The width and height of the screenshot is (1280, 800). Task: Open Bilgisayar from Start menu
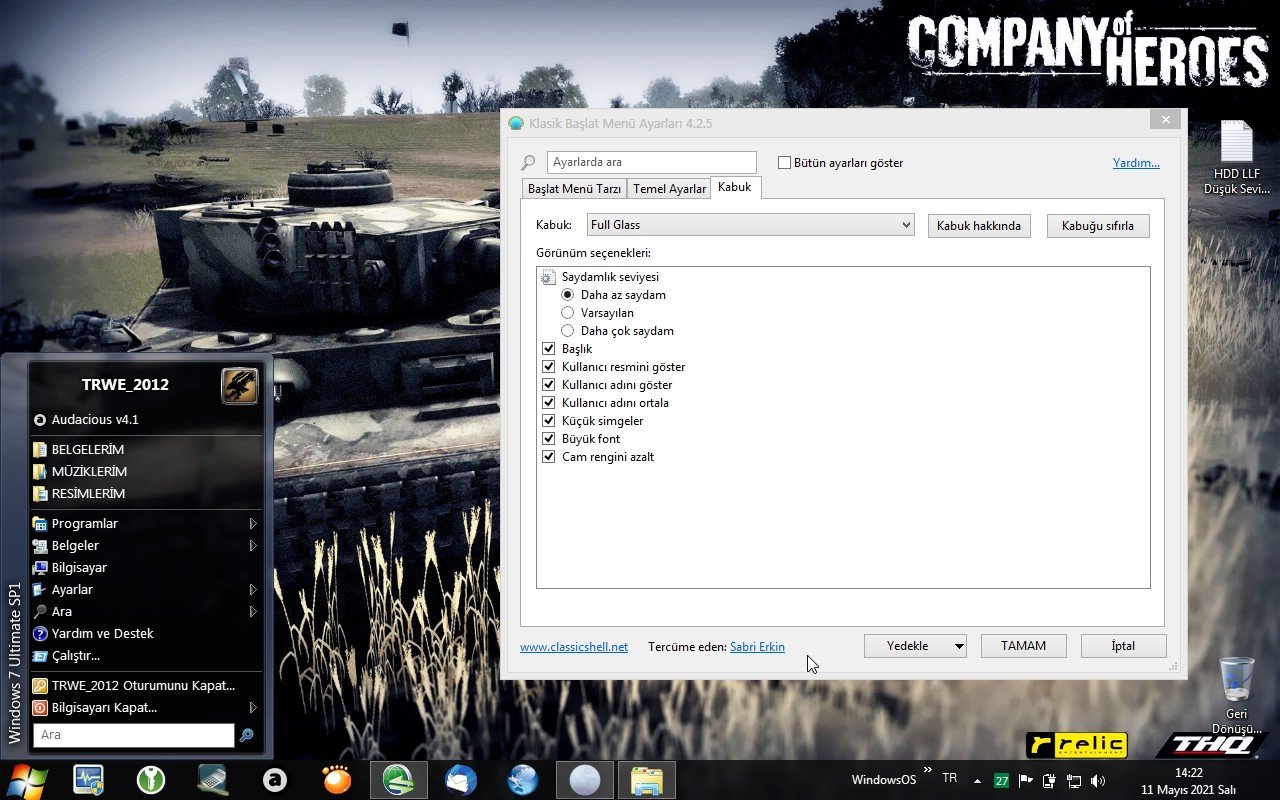click(146, 567)
